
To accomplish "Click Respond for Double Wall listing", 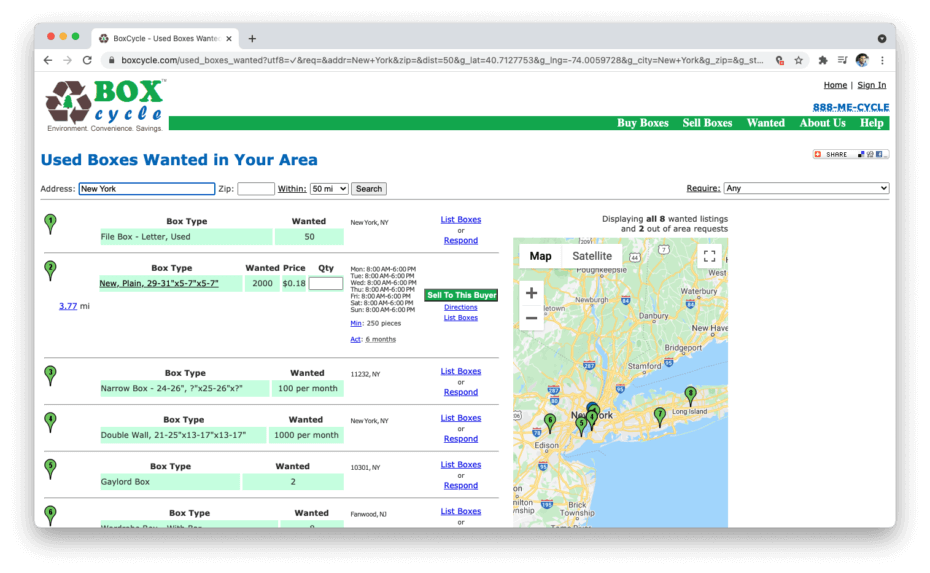I will pyautogui.click(x=461, y=439).
